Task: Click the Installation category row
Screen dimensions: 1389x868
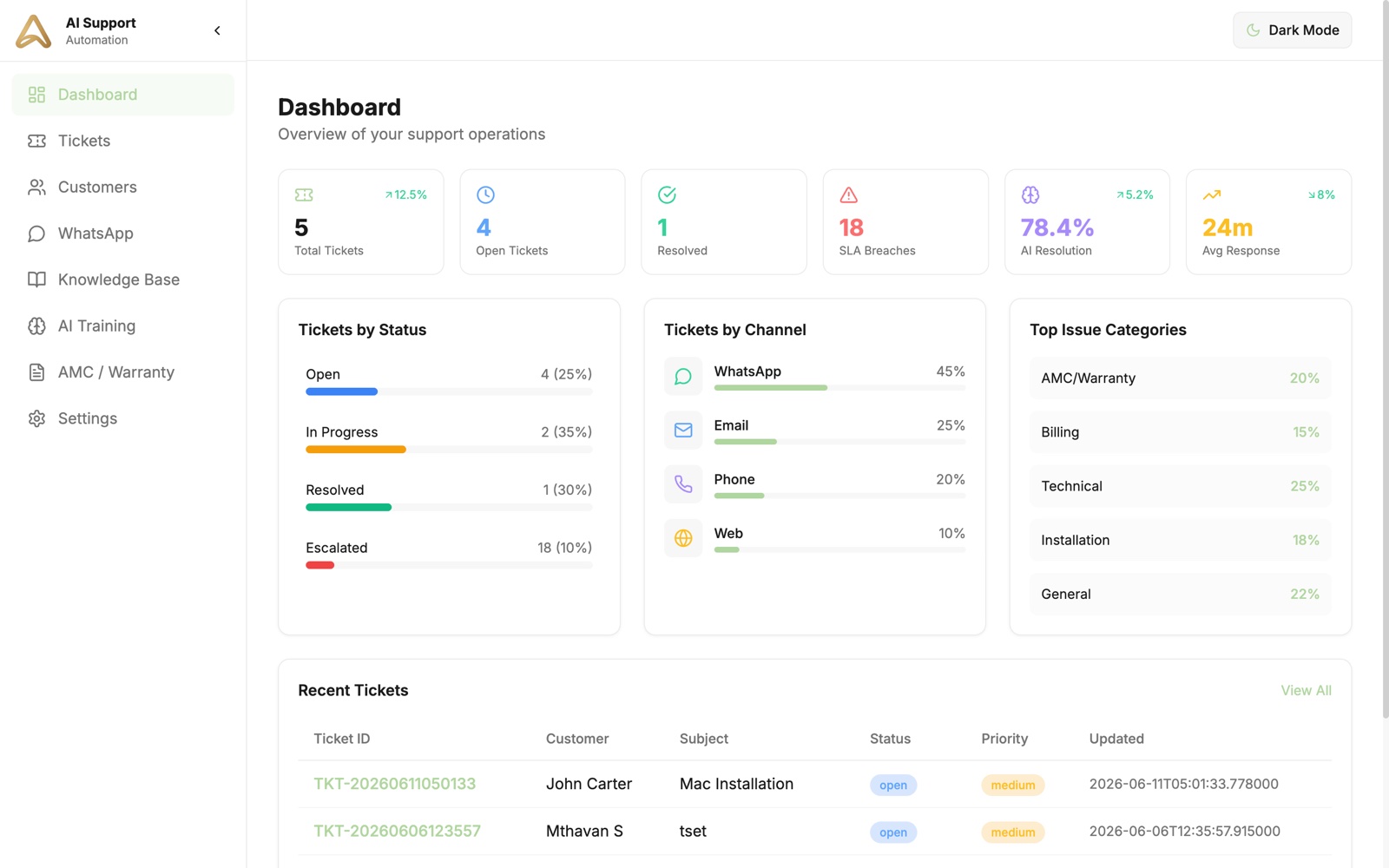Action: pyautogui.click(x=1180, y=540)
